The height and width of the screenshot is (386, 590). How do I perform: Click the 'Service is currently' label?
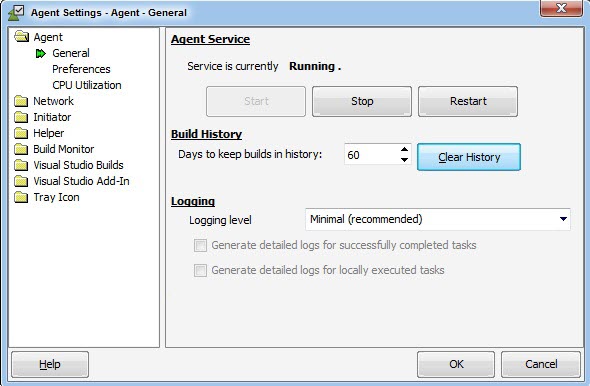click(233, 66)
